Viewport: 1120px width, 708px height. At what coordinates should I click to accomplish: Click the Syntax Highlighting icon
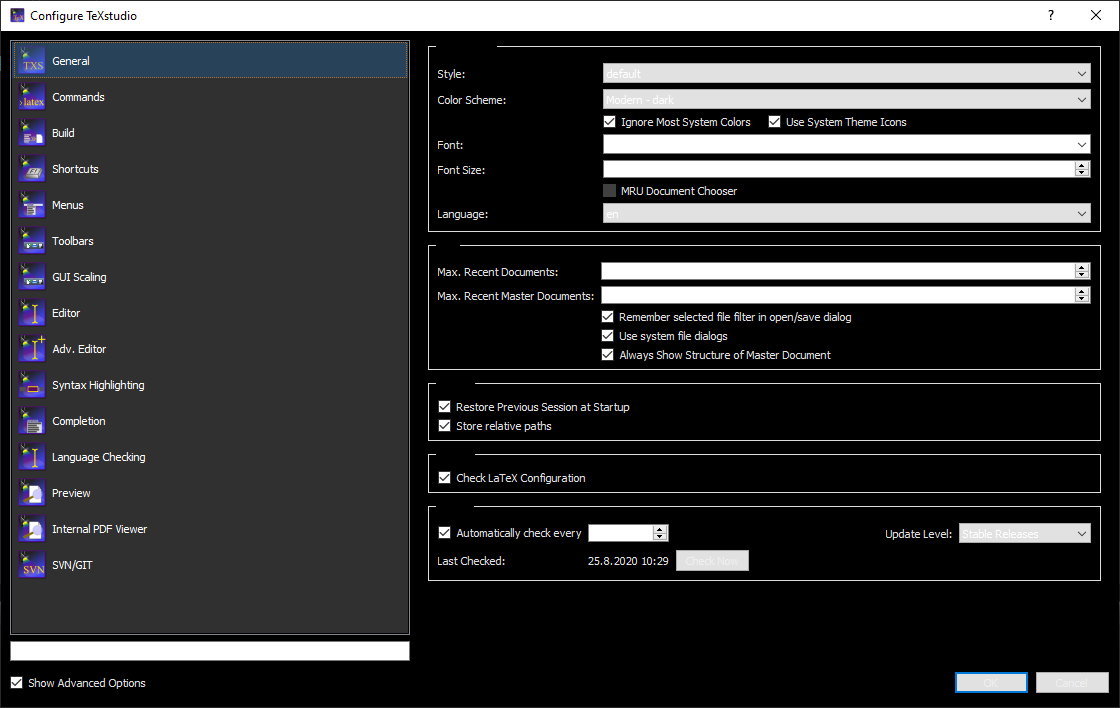click(32, 385)
